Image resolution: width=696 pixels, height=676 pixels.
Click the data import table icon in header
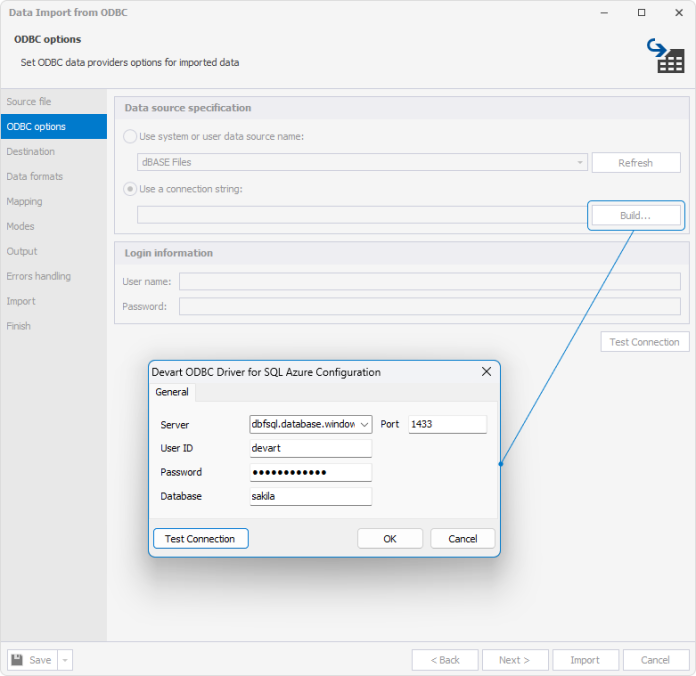coord(665,56)
